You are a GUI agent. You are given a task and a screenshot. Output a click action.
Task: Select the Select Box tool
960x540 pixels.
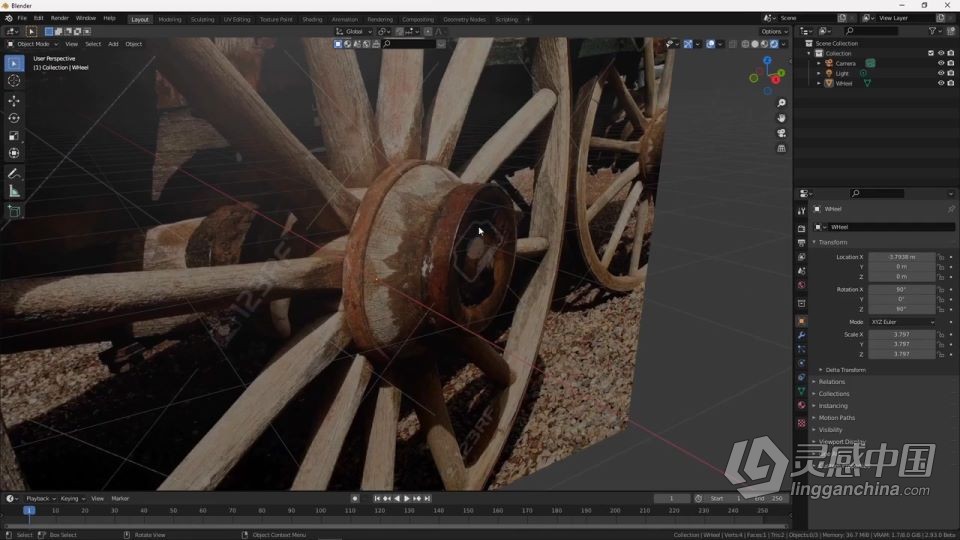14,63
